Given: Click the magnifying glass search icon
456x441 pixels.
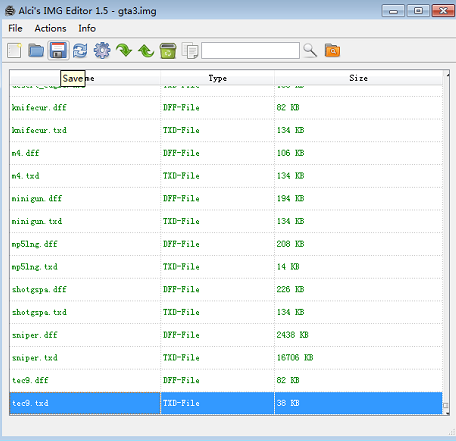Looking at the screenshot, I should (310, 51).
